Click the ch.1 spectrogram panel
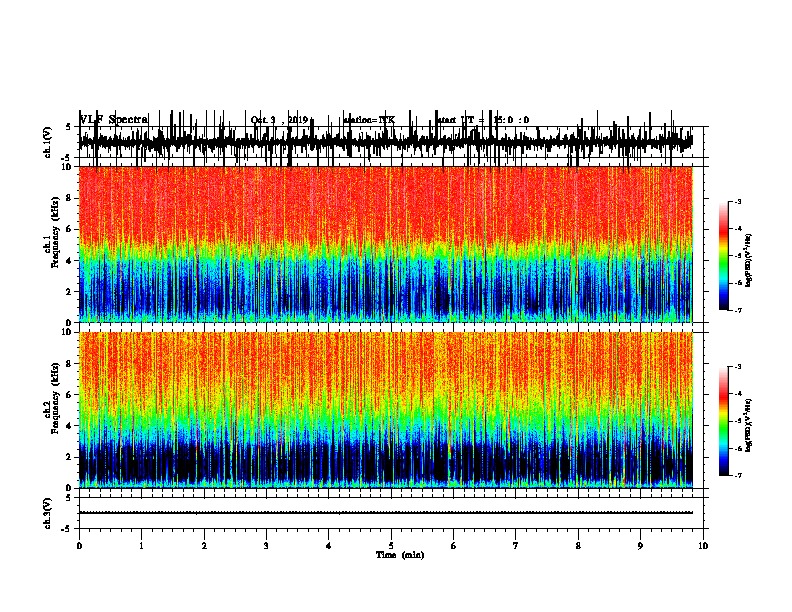Image resolution: width=792 pixels, height=612 pixels. click(385, 244)
